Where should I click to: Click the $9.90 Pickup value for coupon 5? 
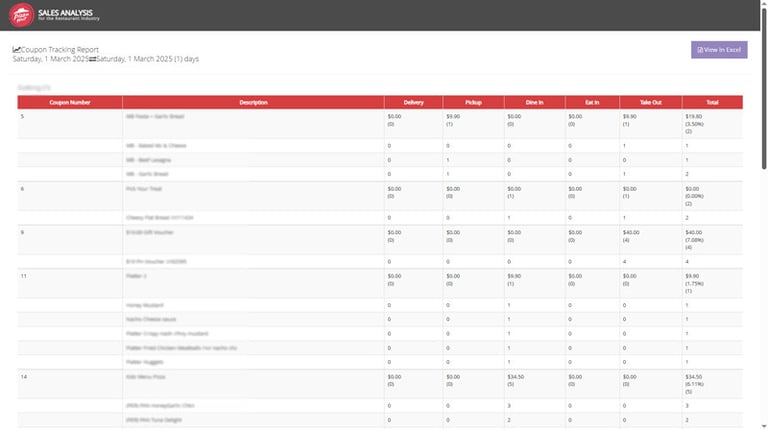(473, 124)
